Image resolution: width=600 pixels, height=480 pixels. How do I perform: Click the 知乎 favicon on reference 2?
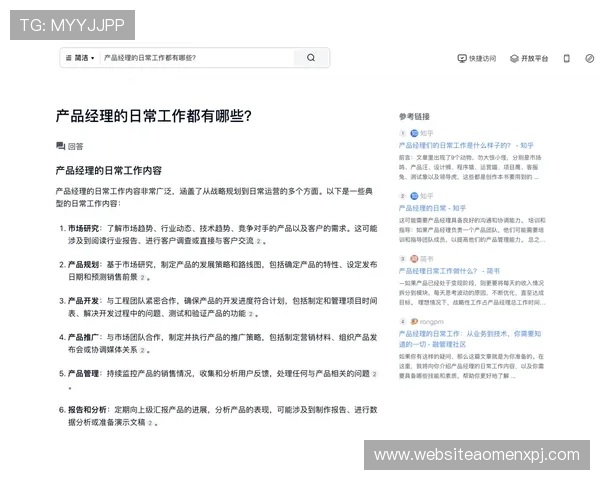click(x=414, y=196)
